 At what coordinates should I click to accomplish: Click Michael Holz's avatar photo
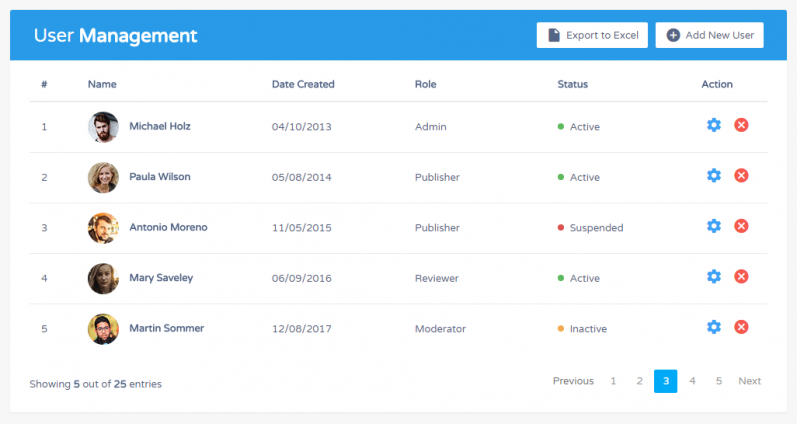103,127
